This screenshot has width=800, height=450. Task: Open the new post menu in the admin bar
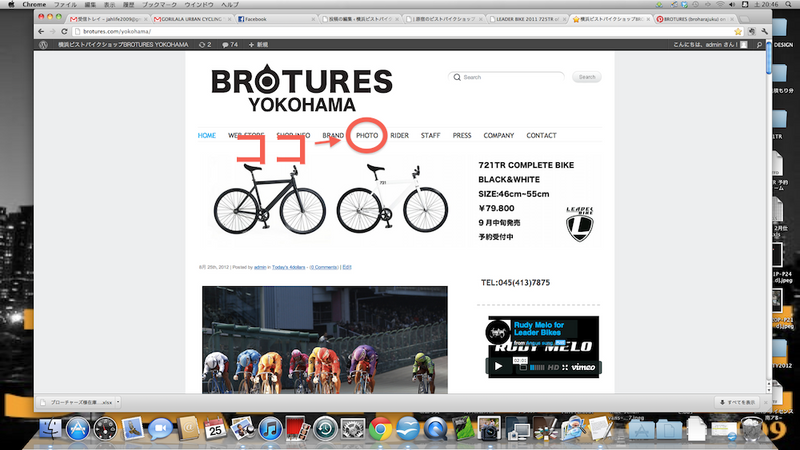click(x=258, y=45)
